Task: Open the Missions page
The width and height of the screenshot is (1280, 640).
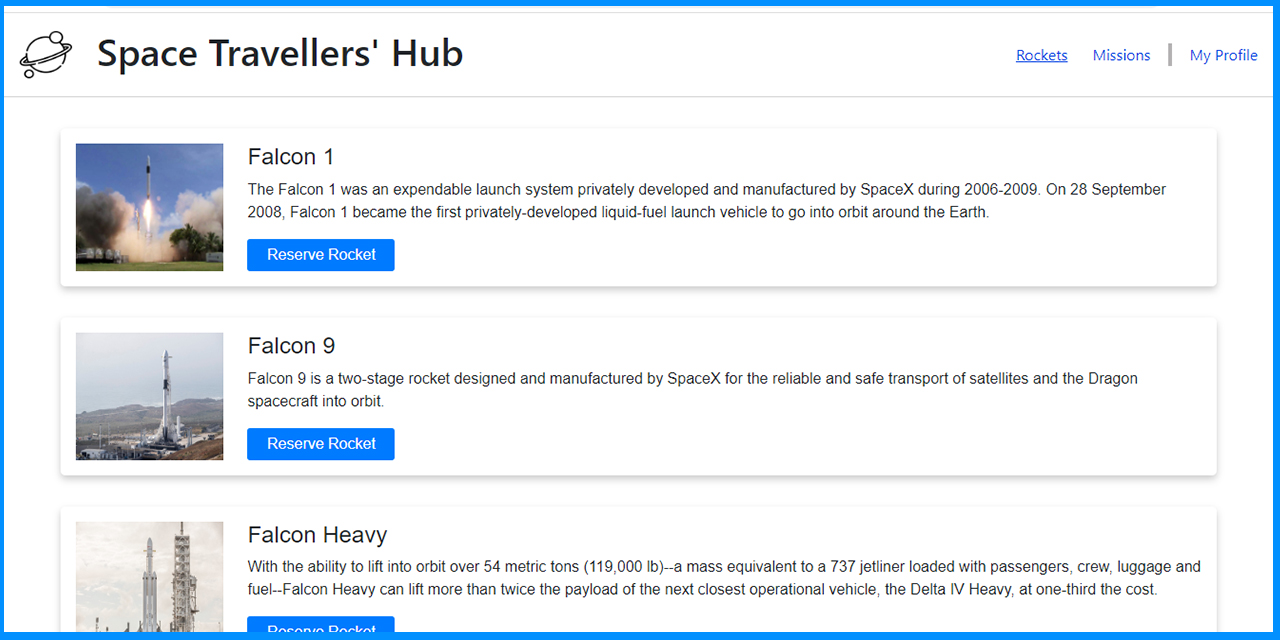Action: (1121, 55)
